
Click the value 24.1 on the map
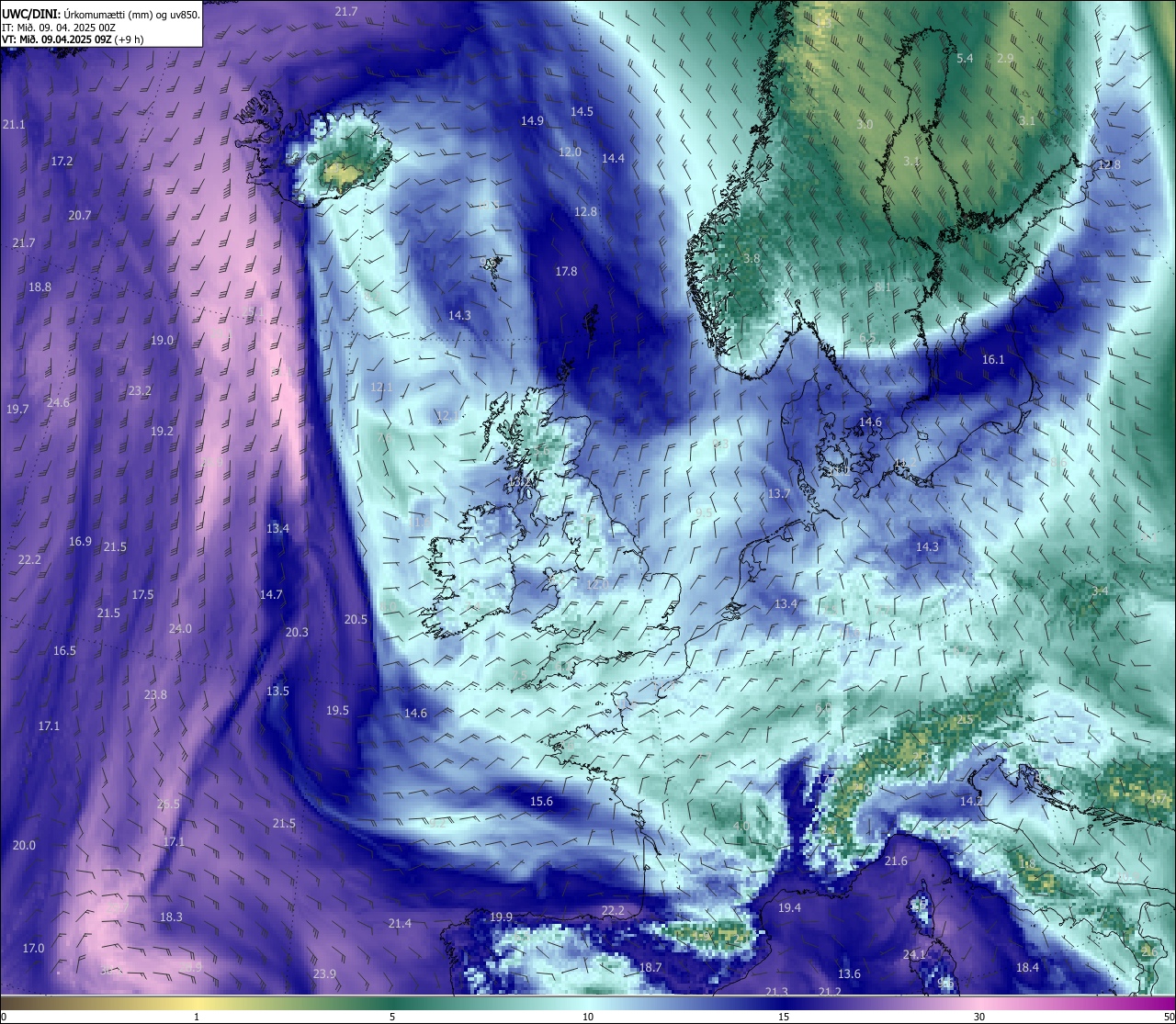coord(914,954)
